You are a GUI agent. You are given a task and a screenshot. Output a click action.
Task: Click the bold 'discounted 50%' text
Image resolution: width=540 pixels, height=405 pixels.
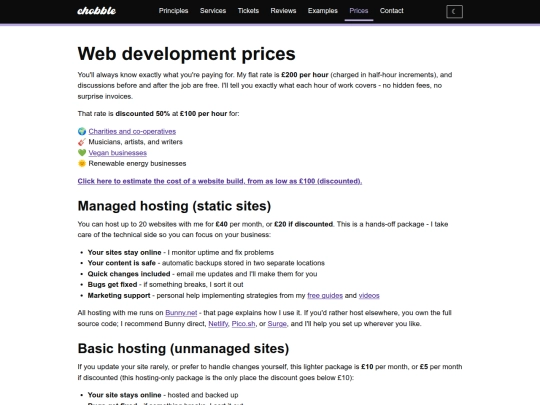(143, 114)
